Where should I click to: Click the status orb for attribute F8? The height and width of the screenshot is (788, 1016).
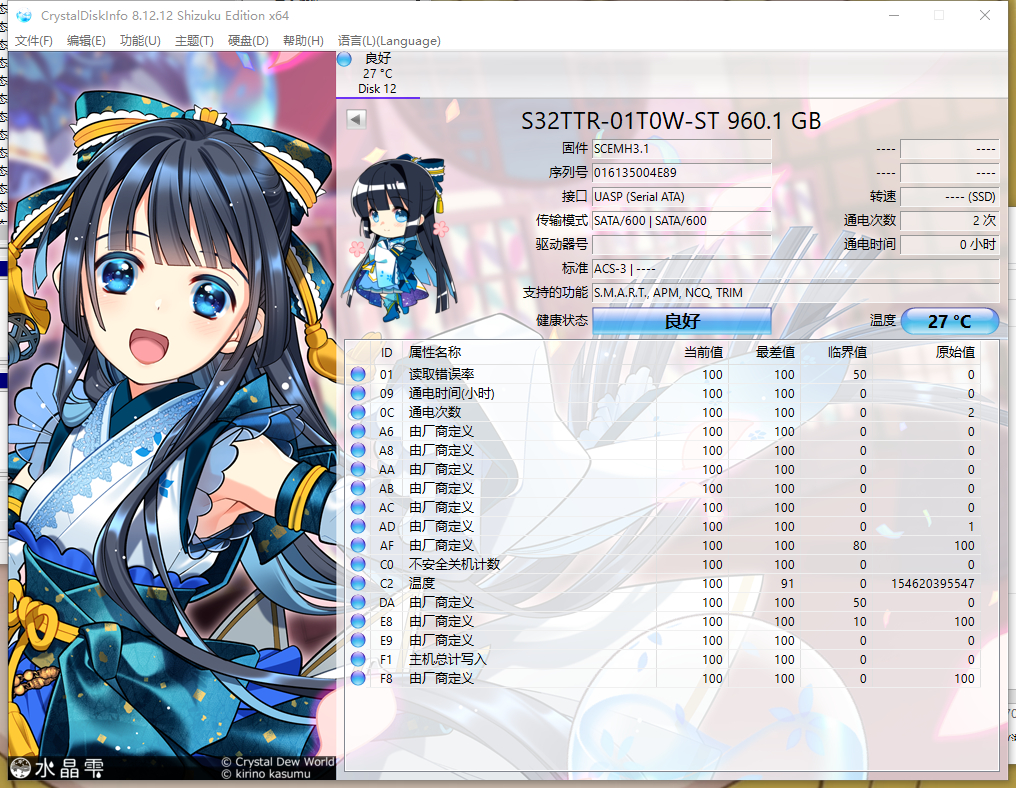(x=358, y=678)
